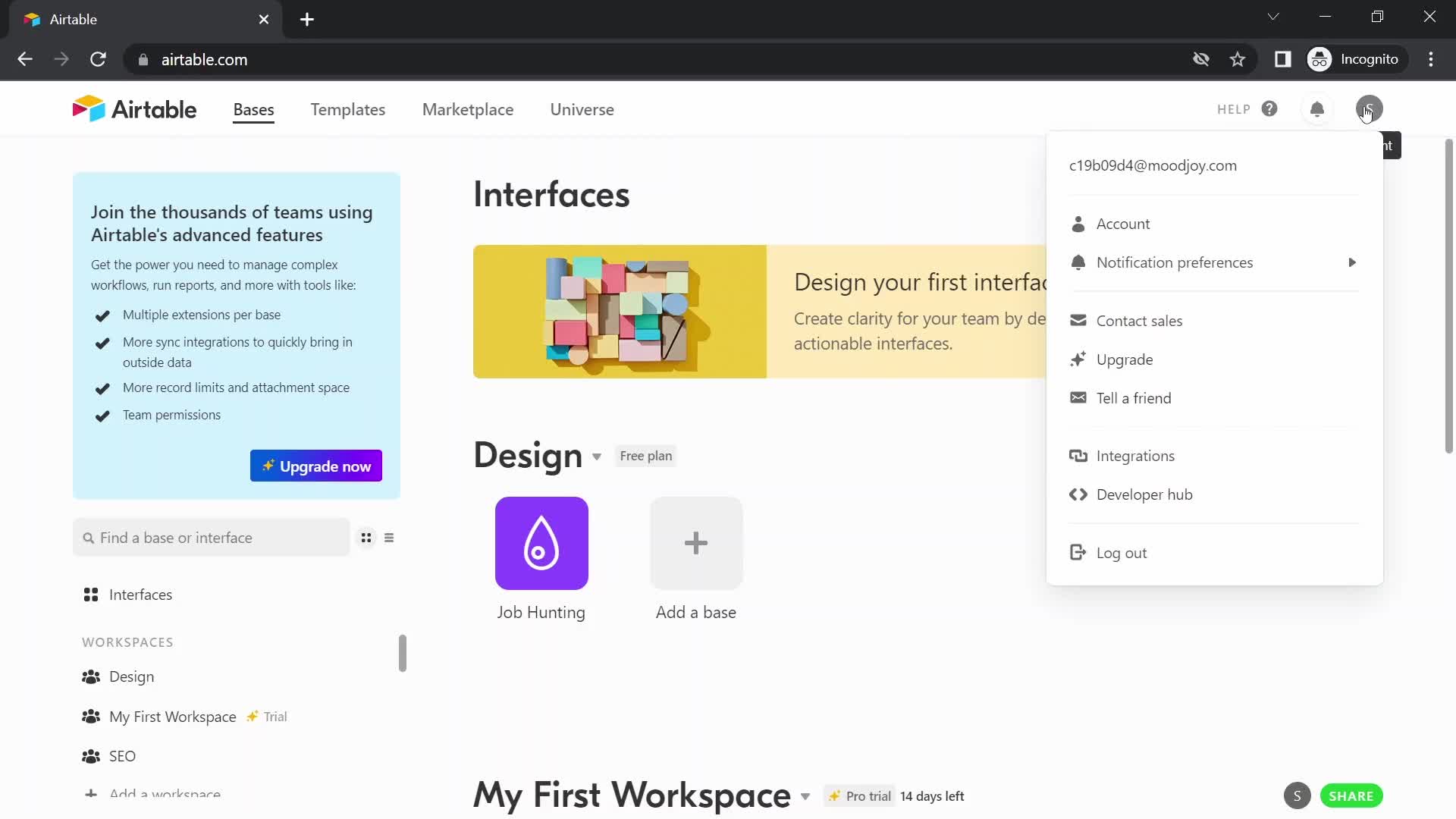The width and height of the screenshot is (1456, 819).
Task: Click the Design workspace icon
Action: tap(91, 676)
